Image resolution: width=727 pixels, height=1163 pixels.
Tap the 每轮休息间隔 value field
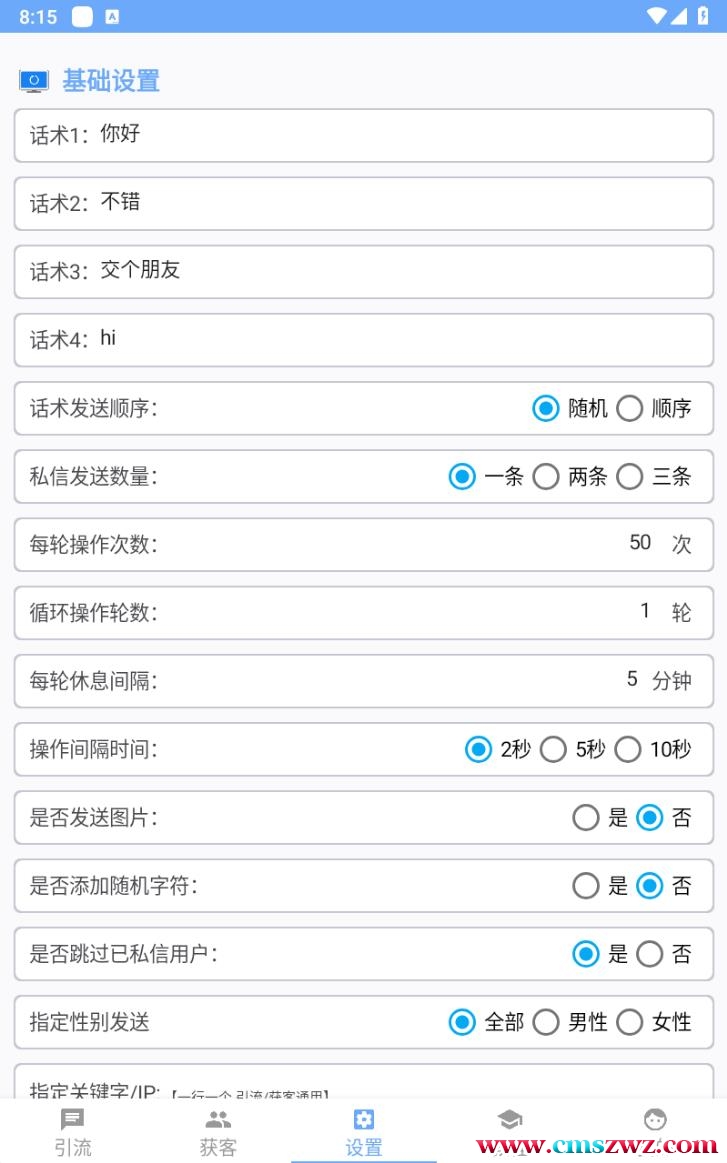tap(632, 680)
